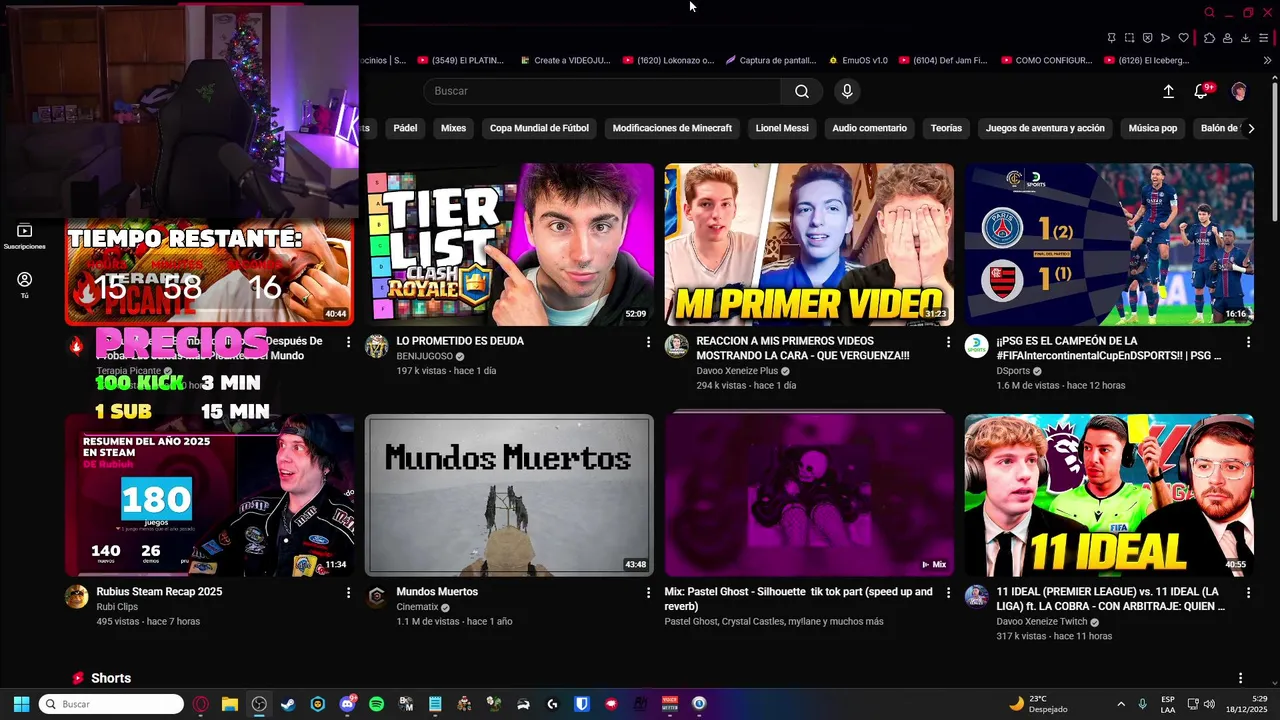Open options for LO PROMETIDO ES DEUDA video

[648, 342]
